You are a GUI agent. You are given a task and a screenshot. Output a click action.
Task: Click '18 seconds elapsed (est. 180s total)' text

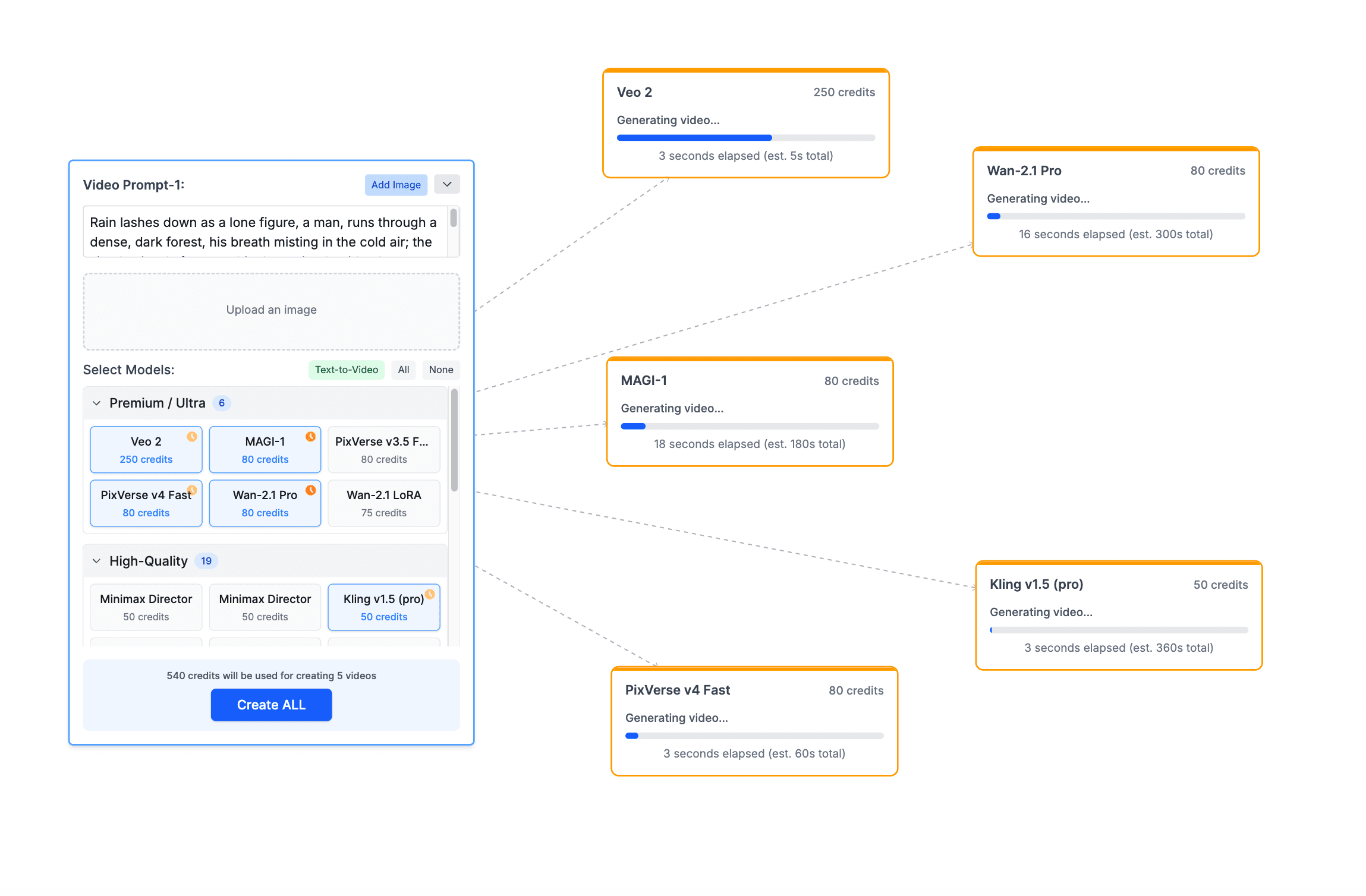[750, 444]
